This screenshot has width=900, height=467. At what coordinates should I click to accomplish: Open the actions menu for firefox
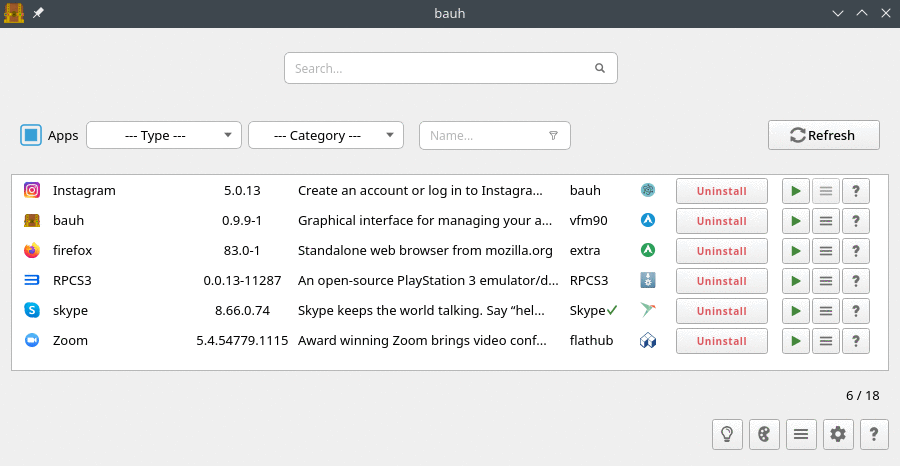(x=825, y=251)
